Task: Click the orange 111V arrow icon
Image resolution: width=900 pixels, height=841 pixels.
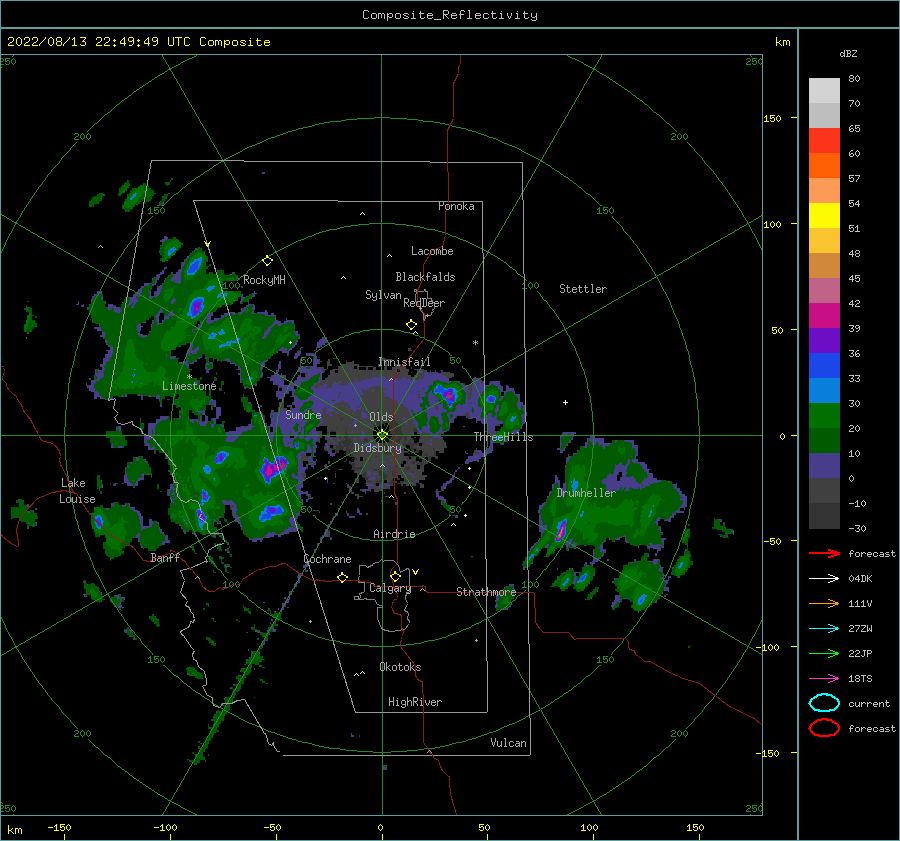Action: pyautogui.click(x=824, y=603)
